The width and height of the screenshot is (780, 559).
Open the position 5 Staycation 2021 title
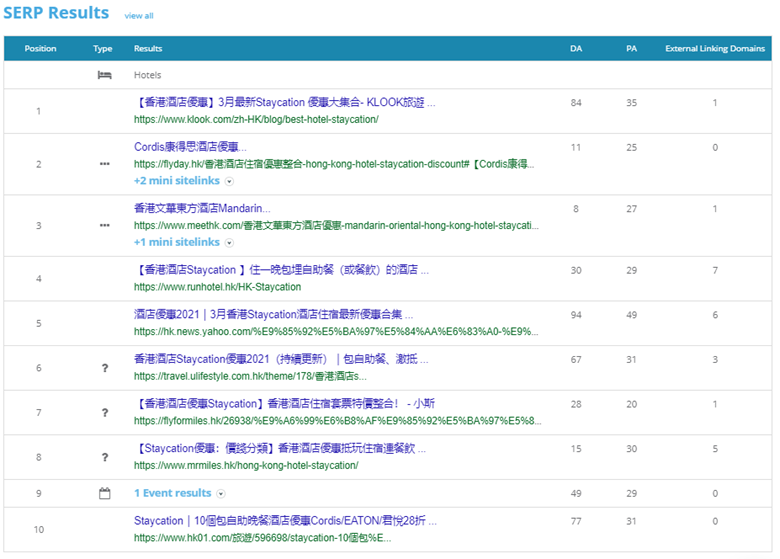(273, 315)
